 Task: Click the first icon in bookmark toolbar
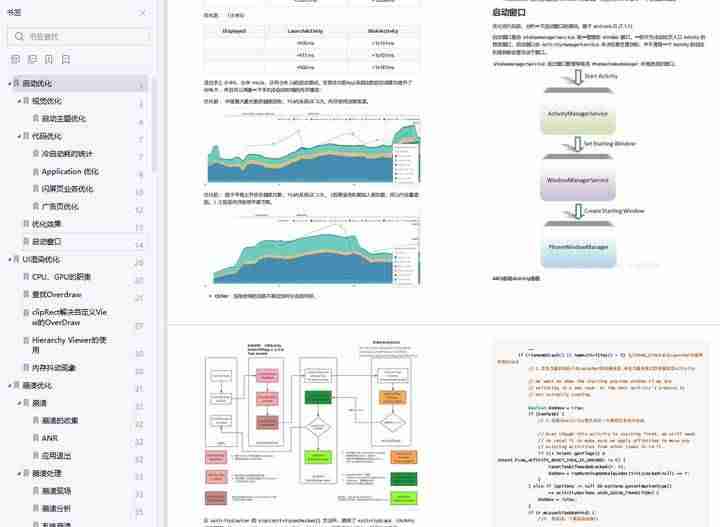(15, 59)
